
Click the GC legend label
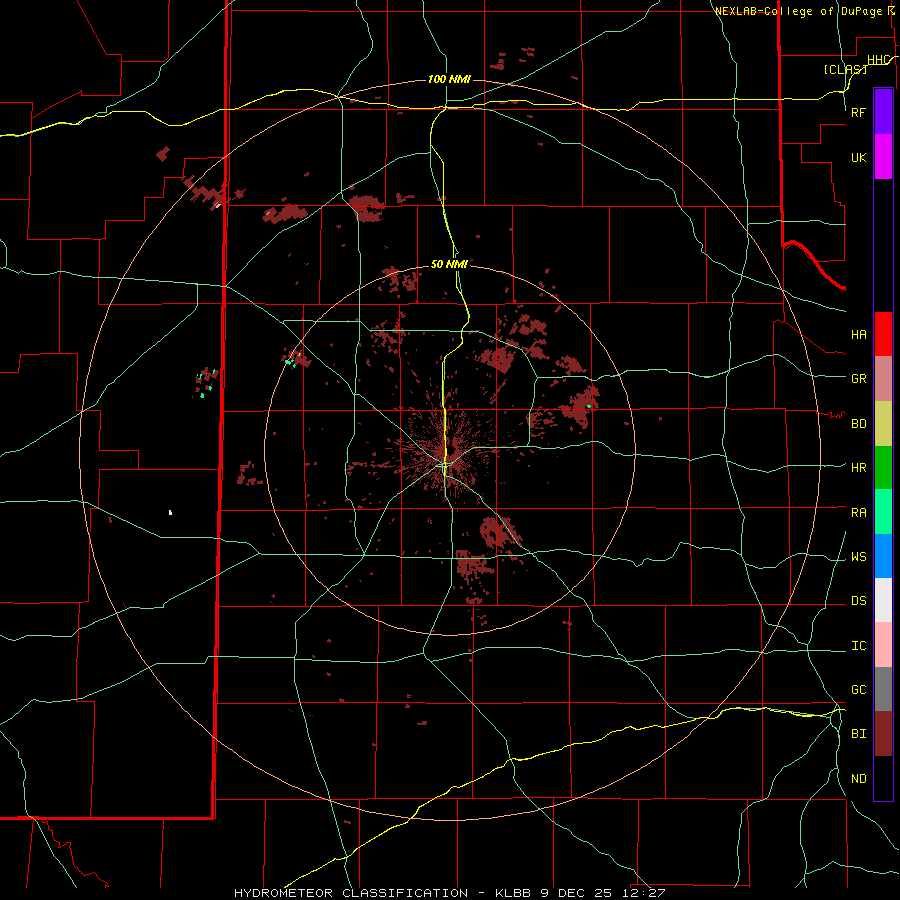pos(858,690)
